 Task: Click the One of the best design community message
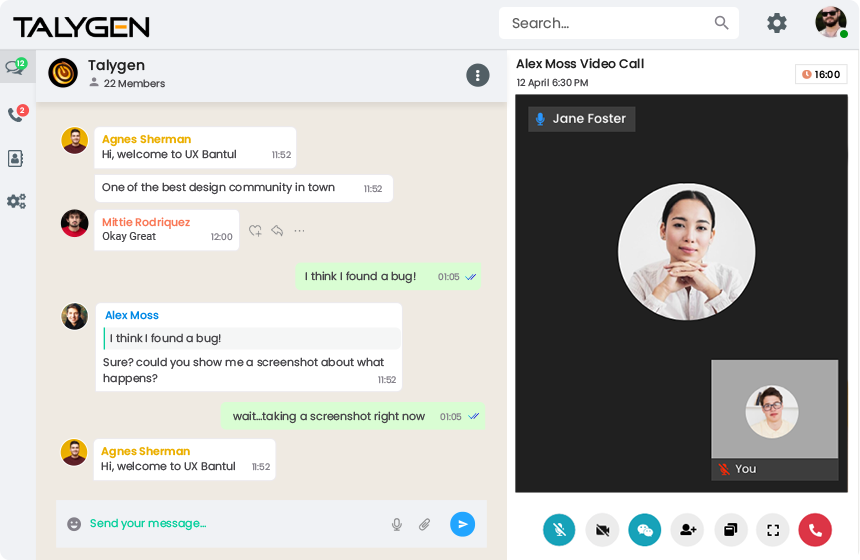pos(244,188)
